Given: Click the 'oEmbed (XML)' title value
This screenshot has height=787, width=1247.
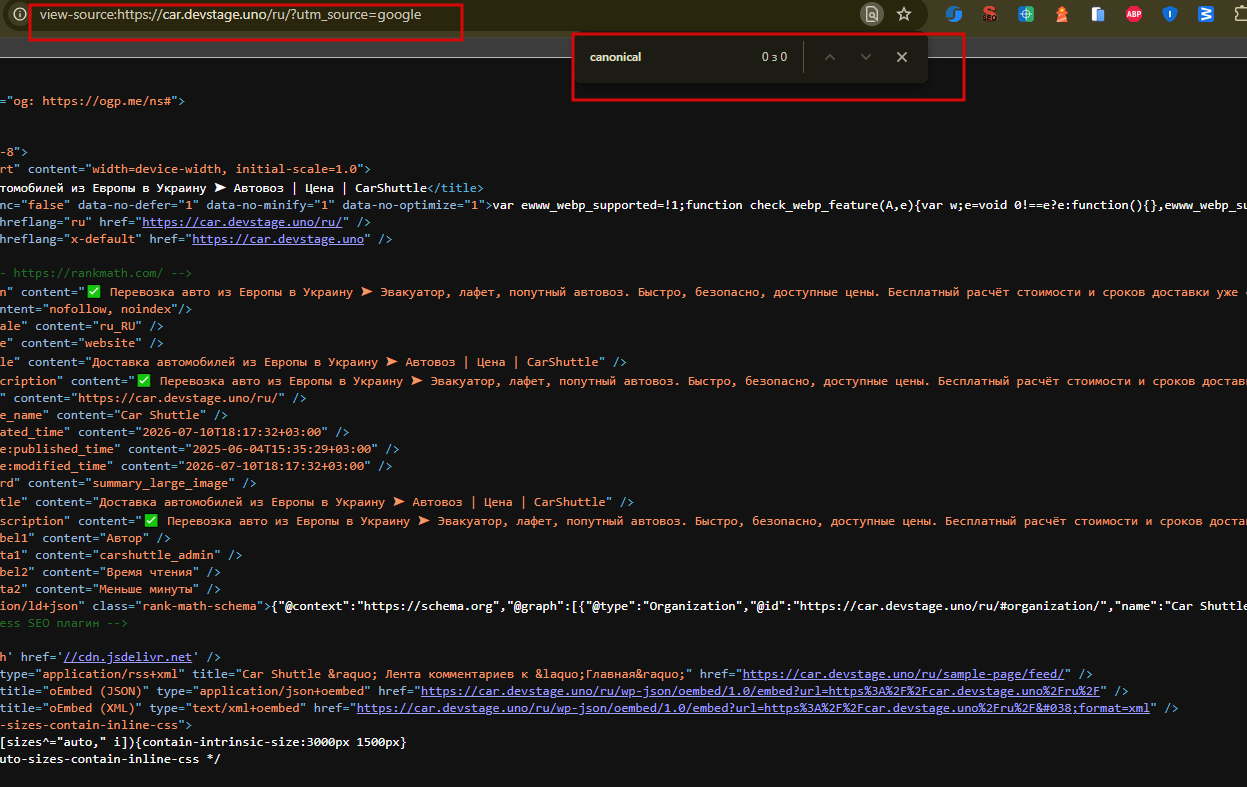Looking at the screenshot, I should click(x=90, y=708).
